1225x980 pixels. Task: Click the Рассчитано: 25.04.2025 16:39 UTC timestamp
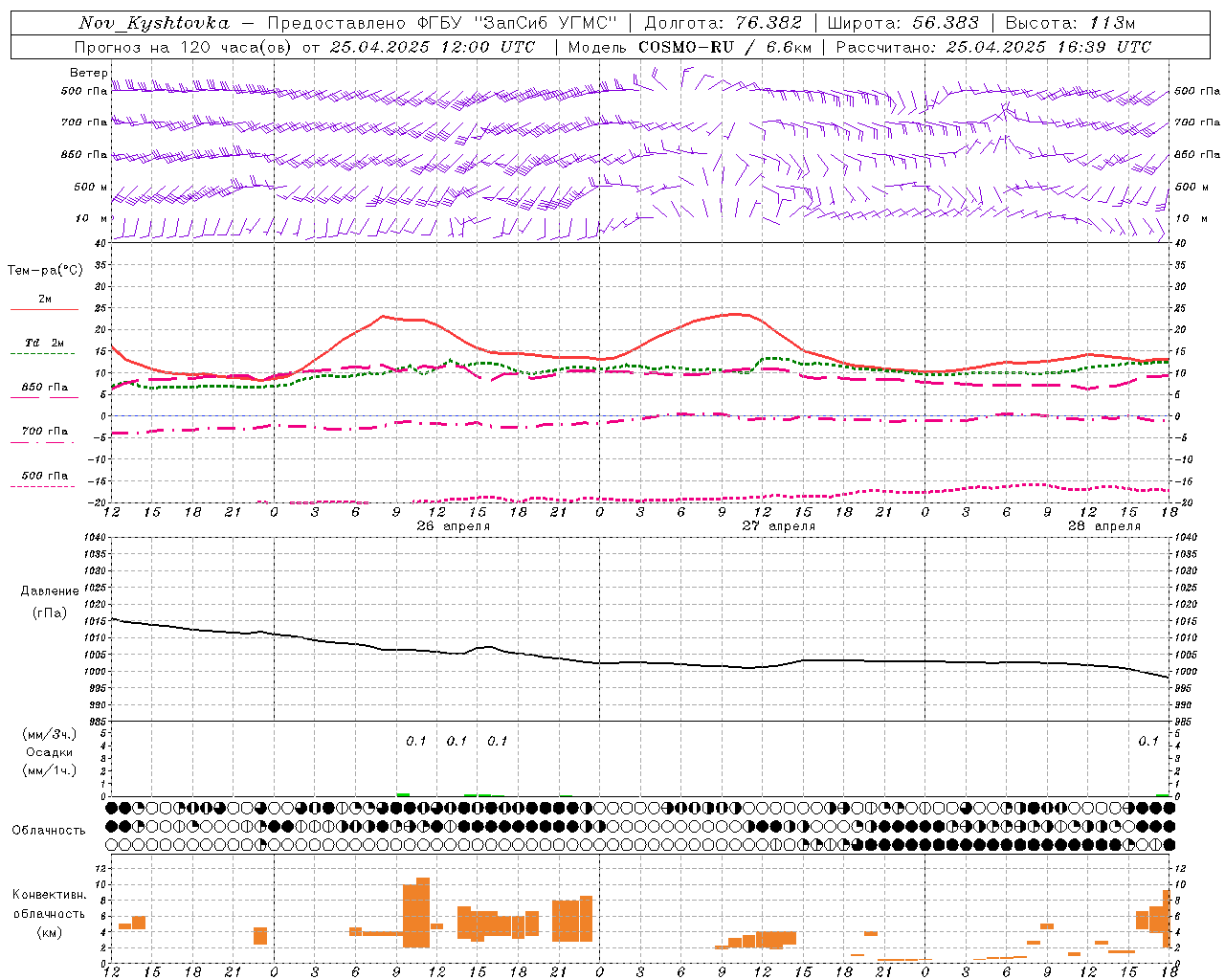click(x=993, y=47)
